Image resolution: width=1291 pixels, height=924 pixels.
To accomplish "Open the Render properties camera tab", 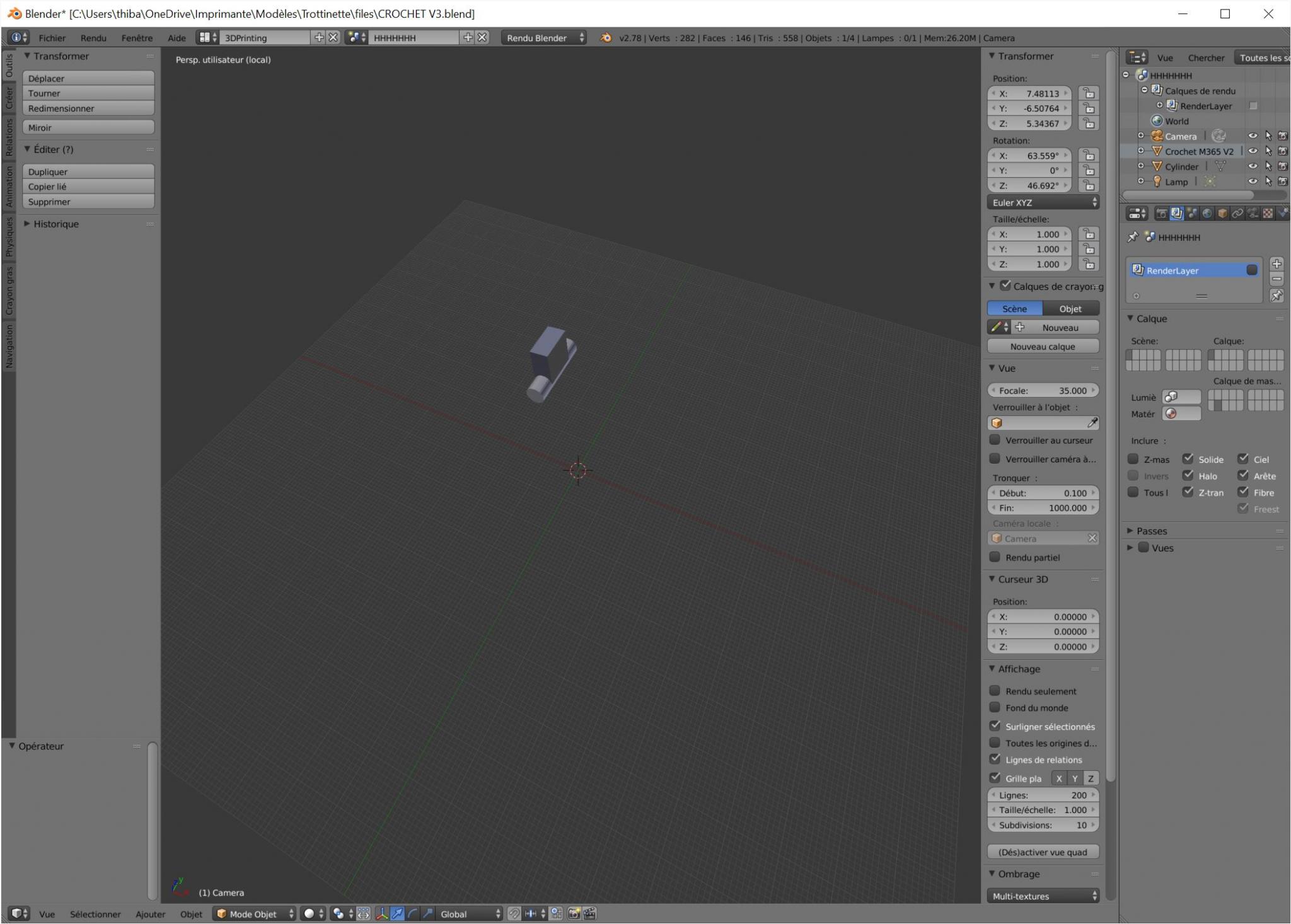I will pos(1161,214).
